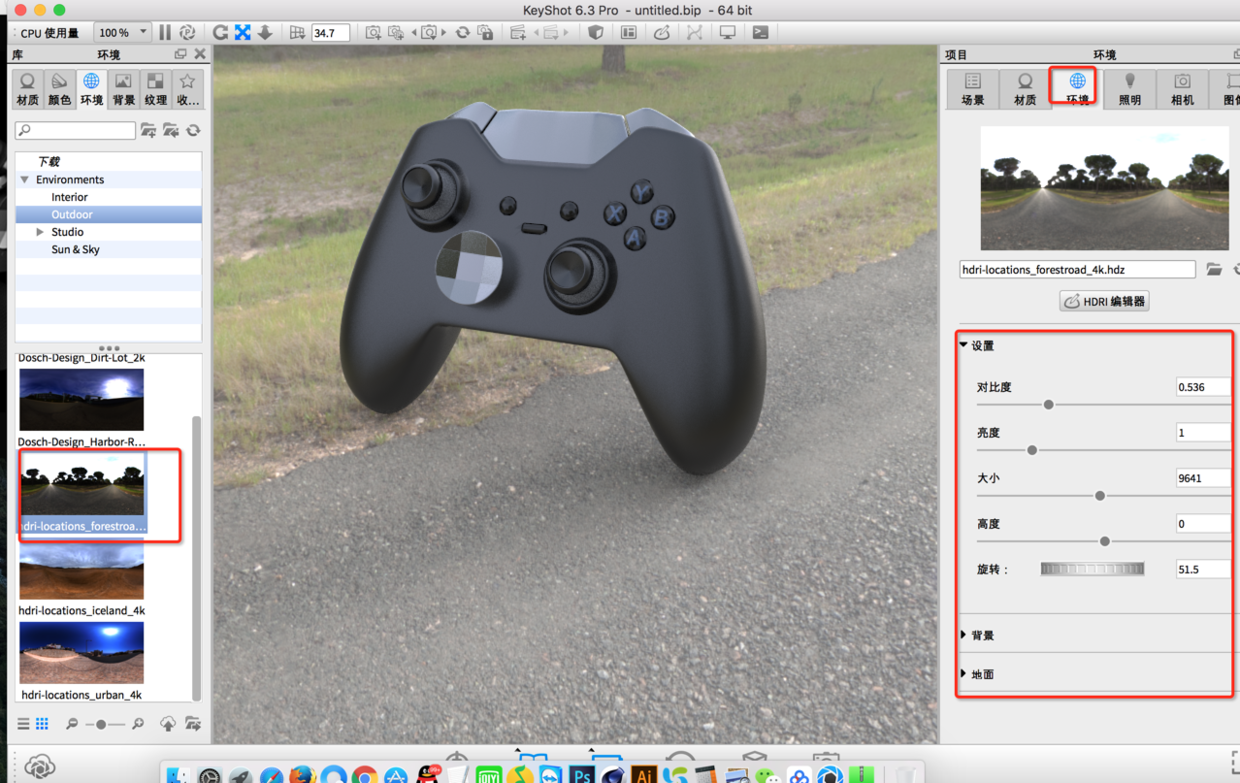
Task: Click the perspective field-of-view icon
Action: pyautogui.click(x=297, y=32)
